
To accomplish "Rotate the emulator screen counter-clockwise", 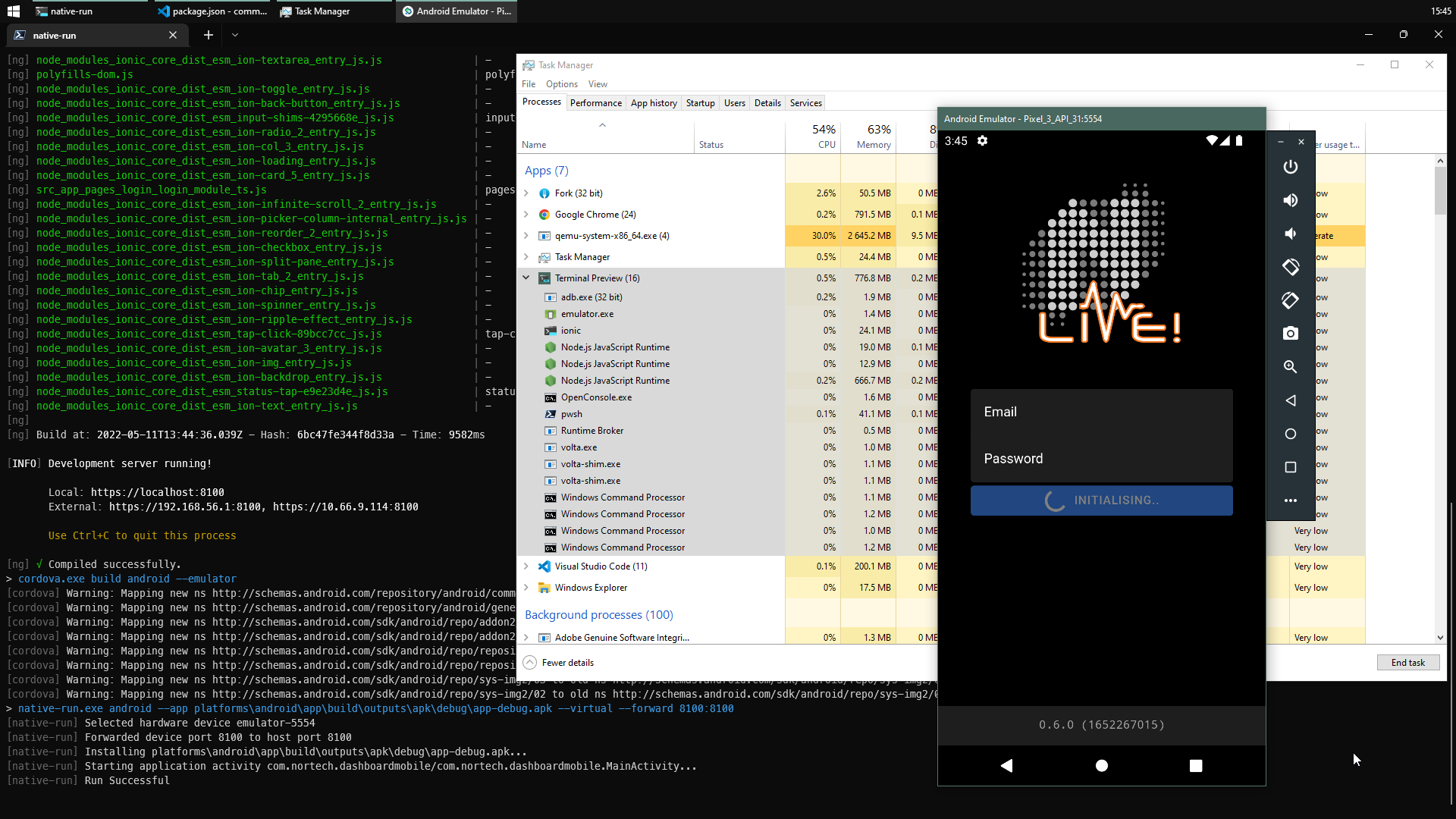I will pos(1291,267).
